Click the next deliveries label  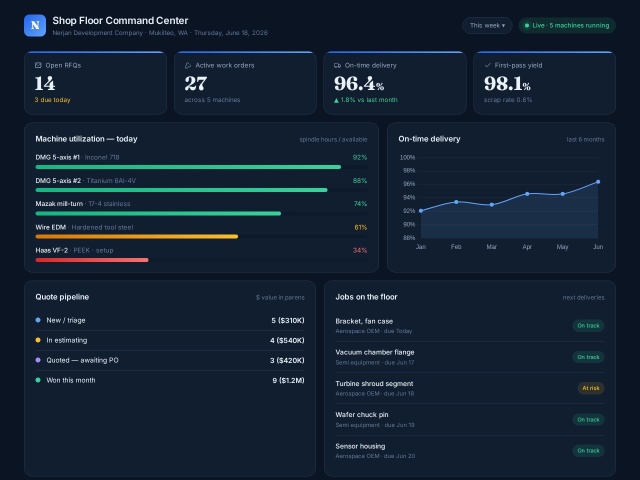tap(583, 298)
